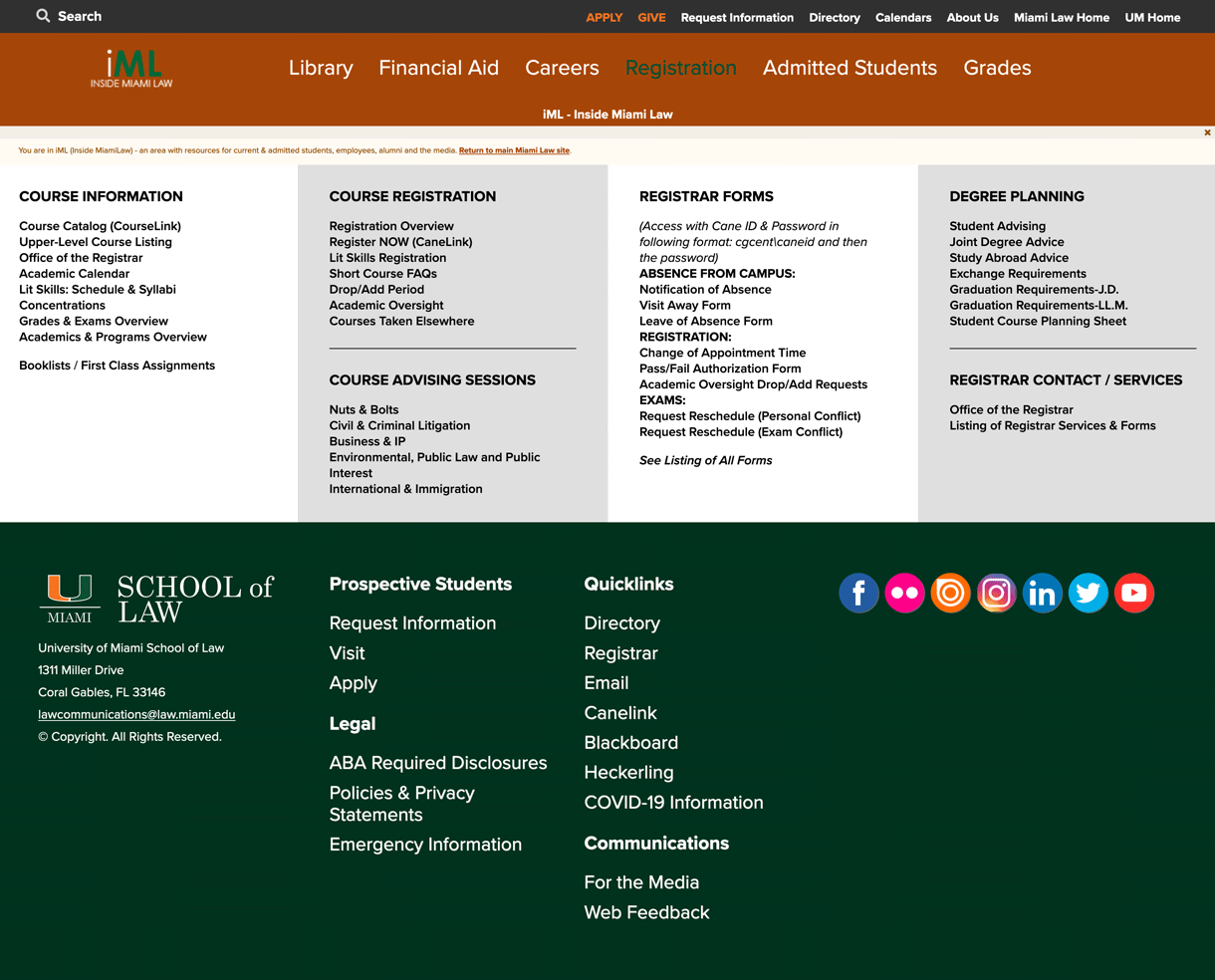
Task: Open the Flickr social icon
Action: [904, 593]
